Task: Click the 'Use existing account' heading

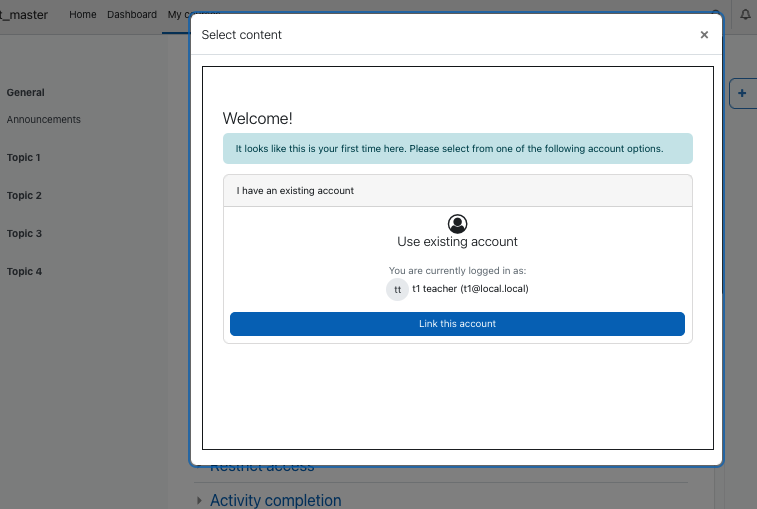Action: click(457, 241)
